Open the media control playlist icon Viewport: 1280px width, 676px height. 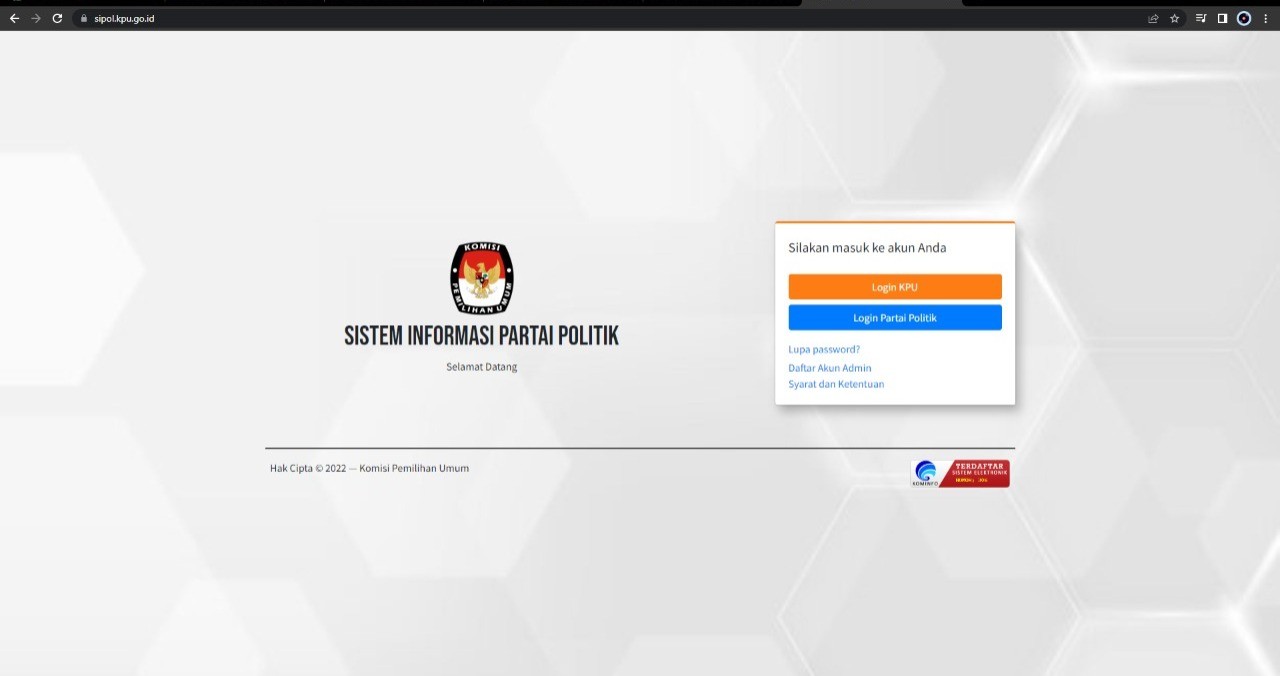[x=1201, y=18]
